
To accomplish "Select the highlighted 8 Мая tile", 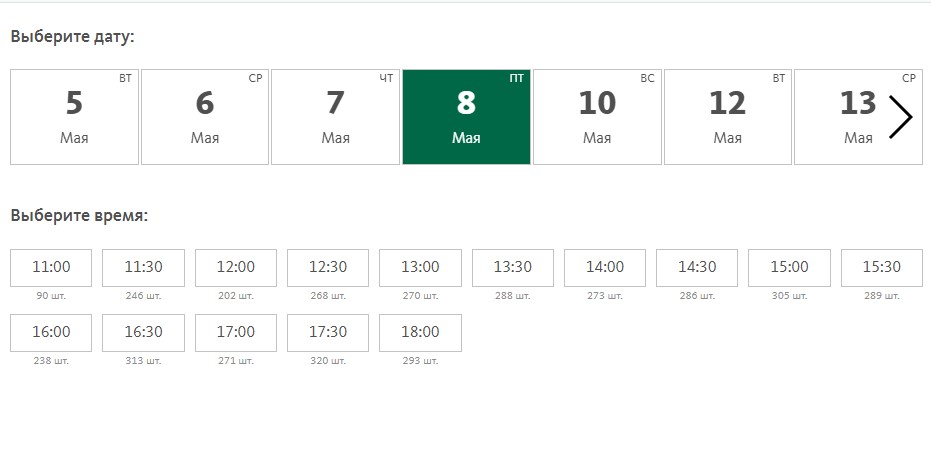I will pyautogui.click(x=466, y=117).
